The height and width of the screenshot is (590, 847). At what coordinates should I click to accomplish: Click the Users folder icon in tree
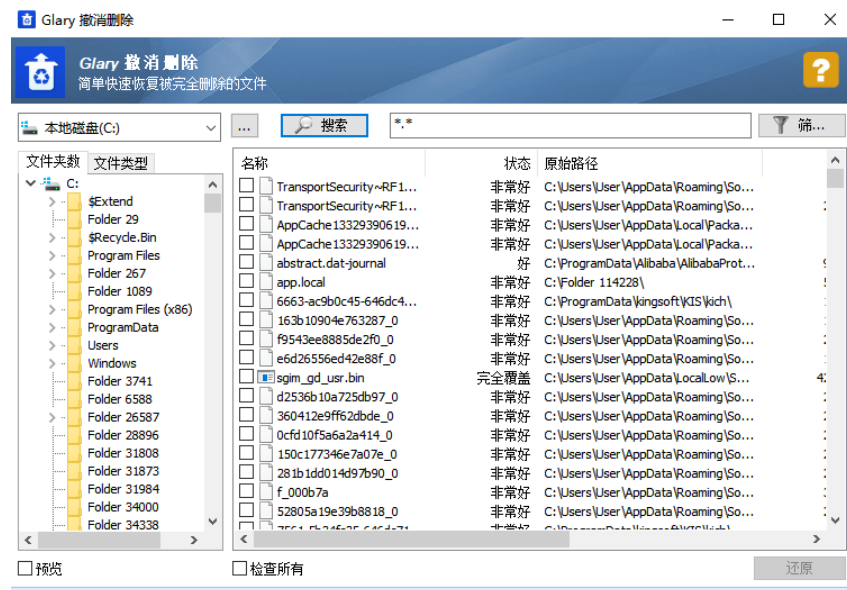pyautogui.click(x=74, y=345)
